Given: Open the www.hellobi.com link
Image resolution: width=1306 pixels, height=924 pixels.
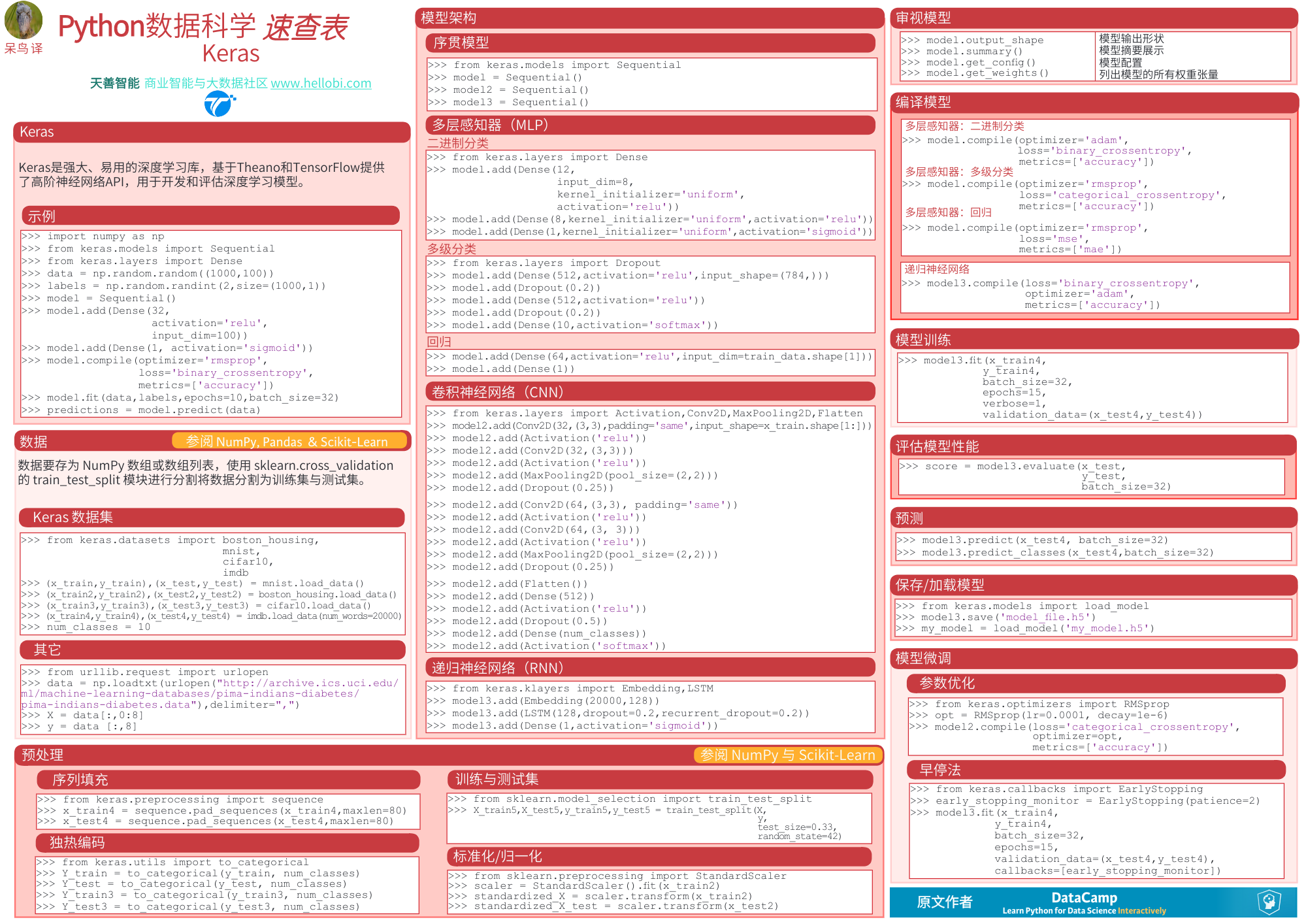Looking at the screenshot, I should [x=321, y=83].
